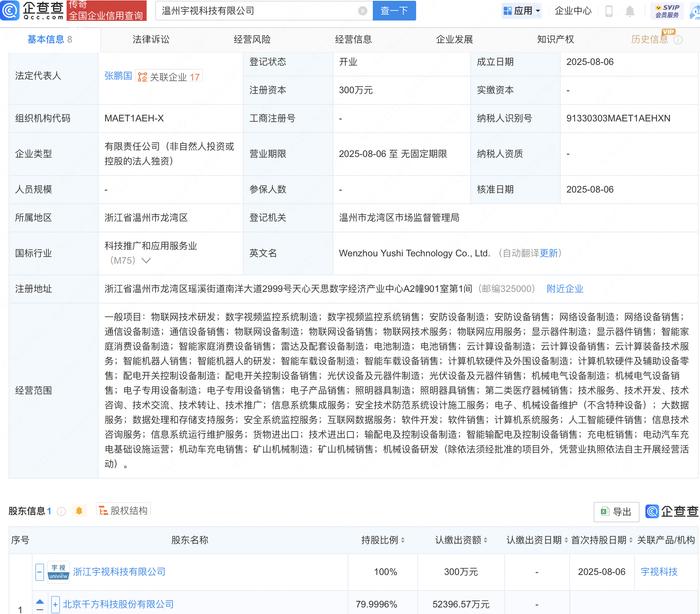
Task: Open 企业中心 in the header
Action: click(x=573, y=11)
